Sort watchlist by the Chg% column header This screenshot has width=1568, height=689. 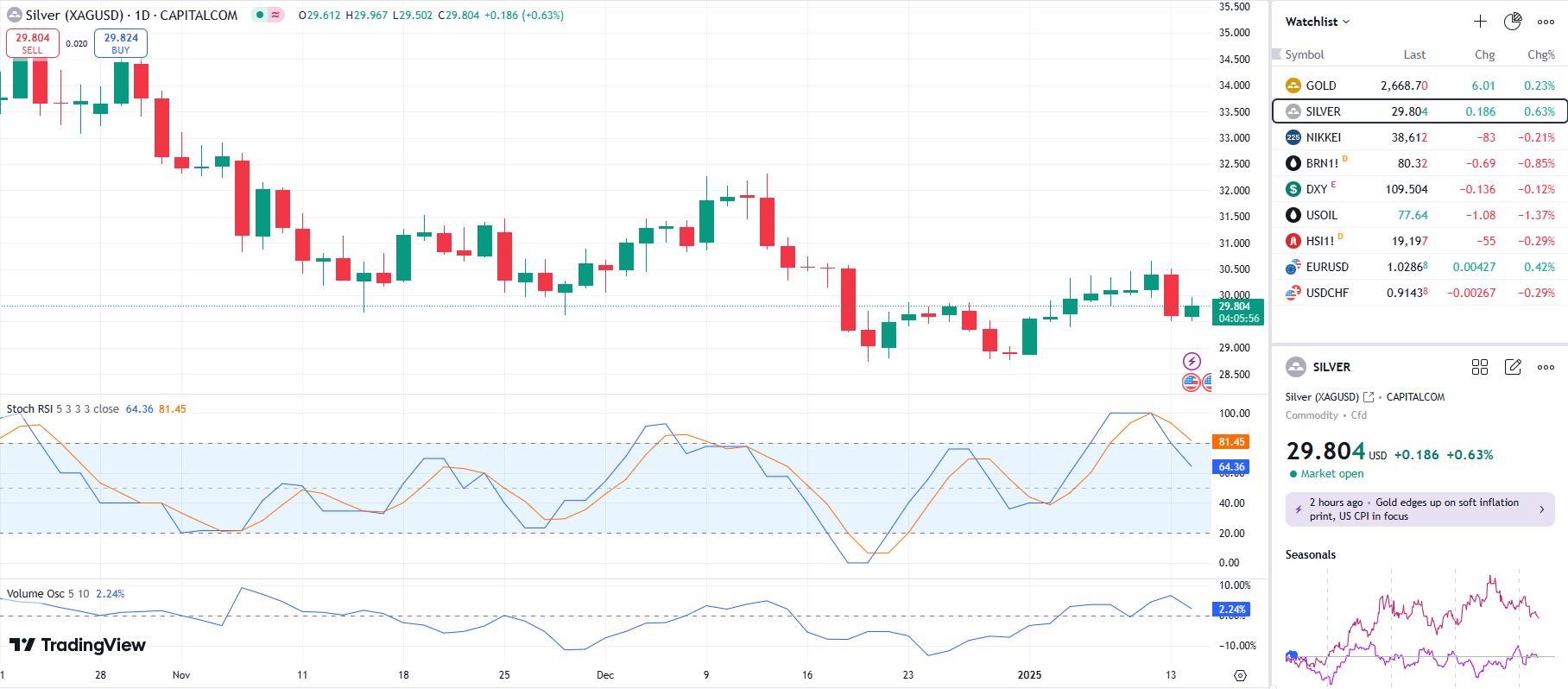pos(1540,54)
